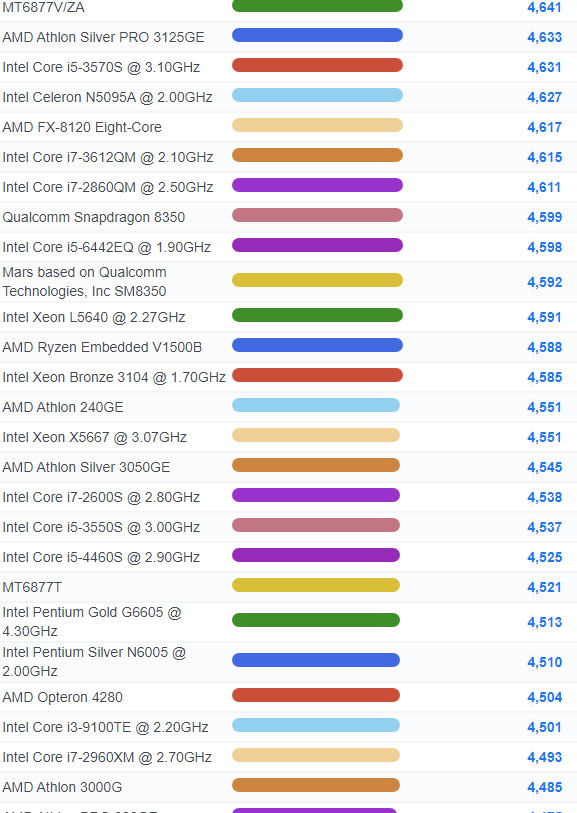Click score 4,599
This screenshot has height=813, width=577.
[544, 217]
